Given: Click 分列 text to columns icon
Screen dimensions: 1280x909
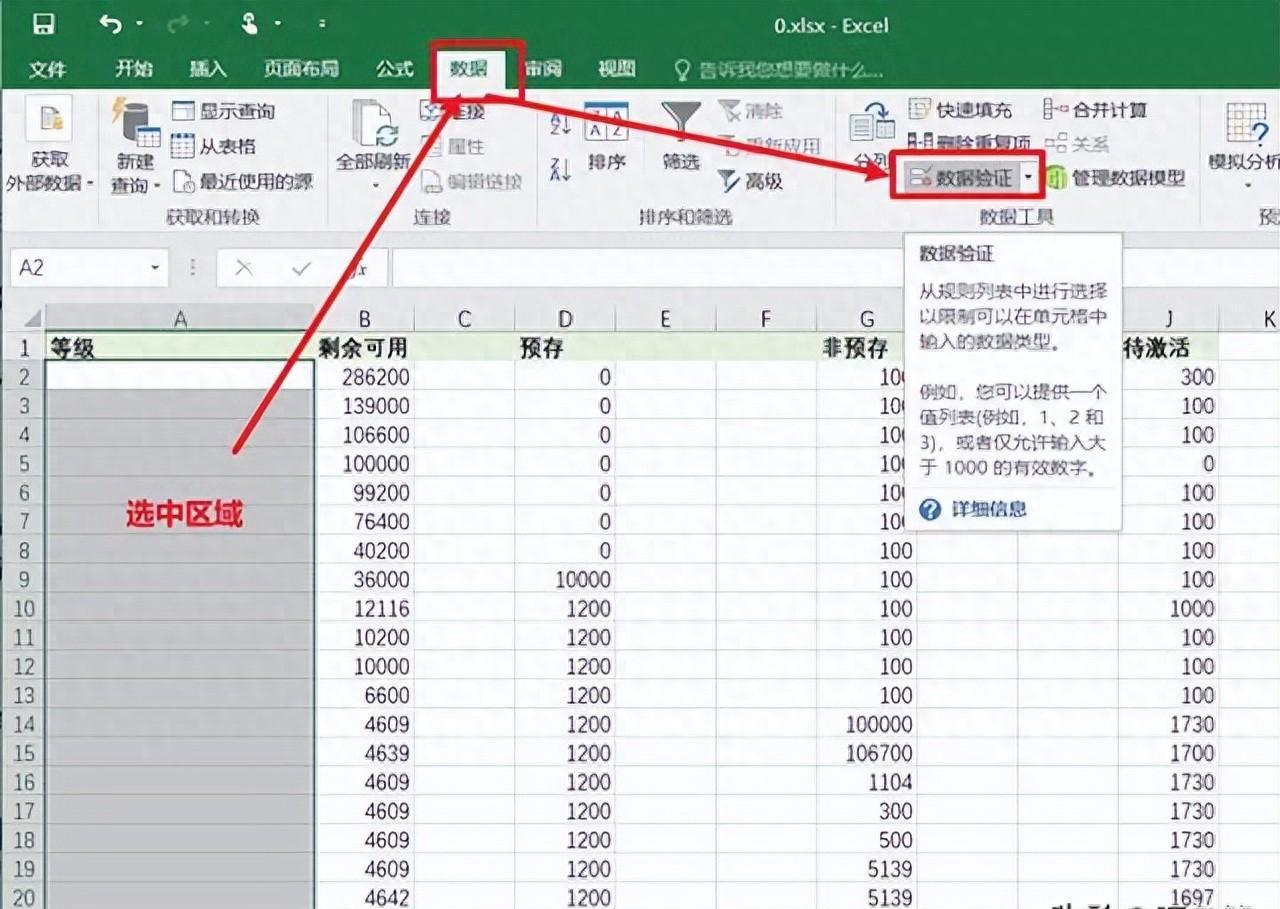Looking at the screenshot, I should (871, 135).
